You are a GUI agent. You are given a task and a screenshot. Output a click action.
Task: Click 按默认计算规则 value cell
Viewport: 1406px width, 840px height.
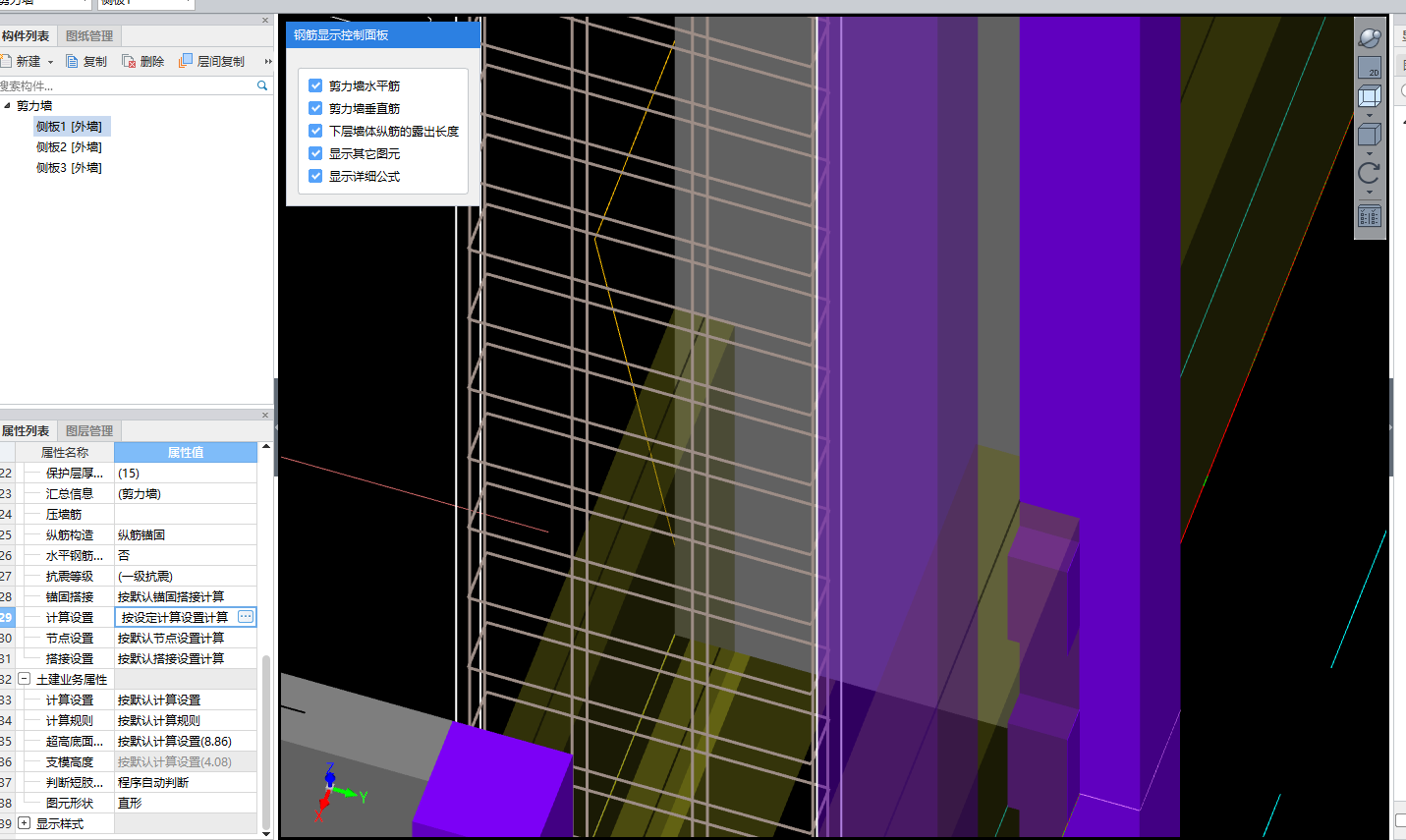click(186, 720)
